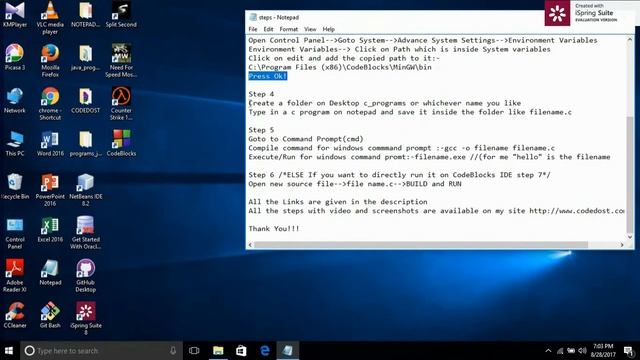Click the 'Step 5' line in Notepad
This screenshot has height=360, width=640.
[x=261, y=130]
